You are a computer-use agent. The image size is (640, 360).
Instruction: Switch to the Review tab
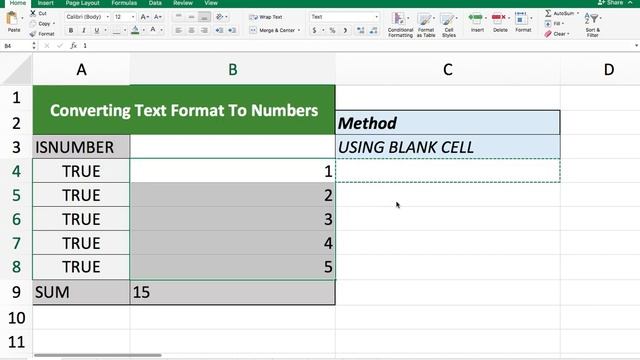tap(183, 3)
